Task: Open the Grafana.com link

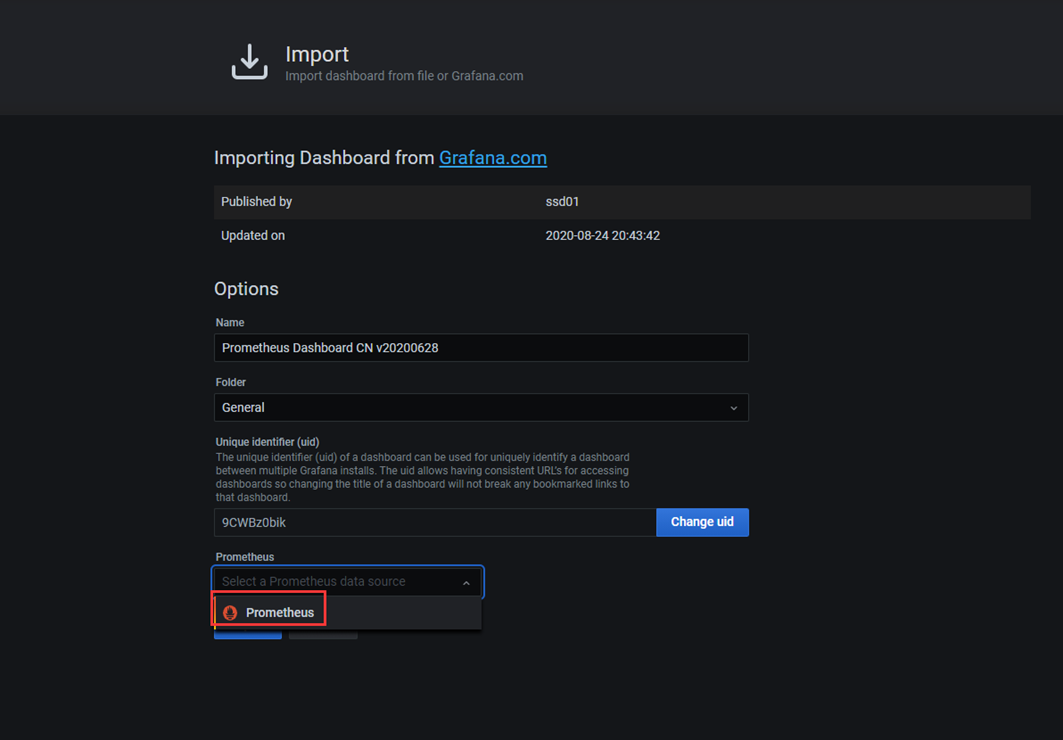Action: pos(493,158)
